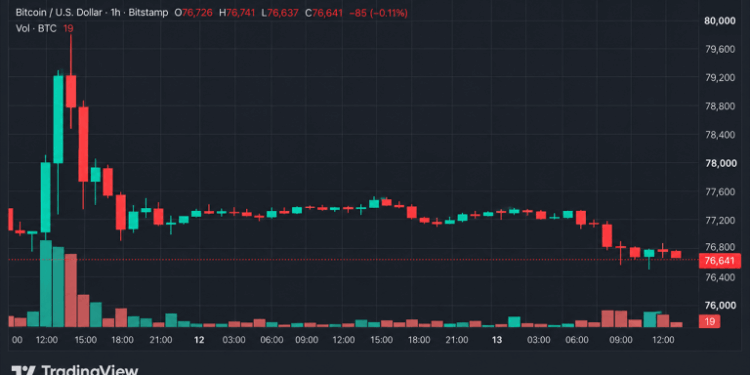
Task: Click the Vol · BTC indicator label
Action: coord(36,29)
